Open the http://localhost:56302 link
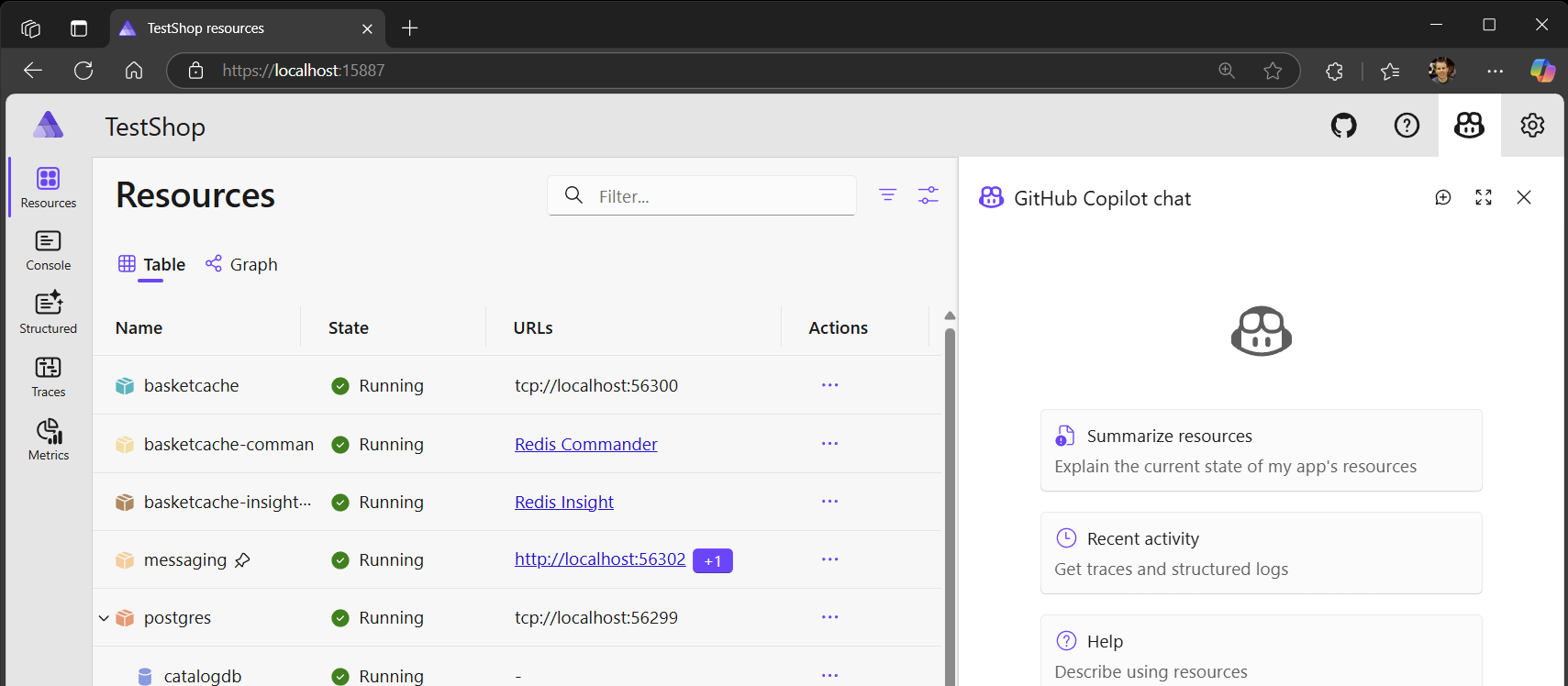 pyautogui.click(x=600, y=559)
